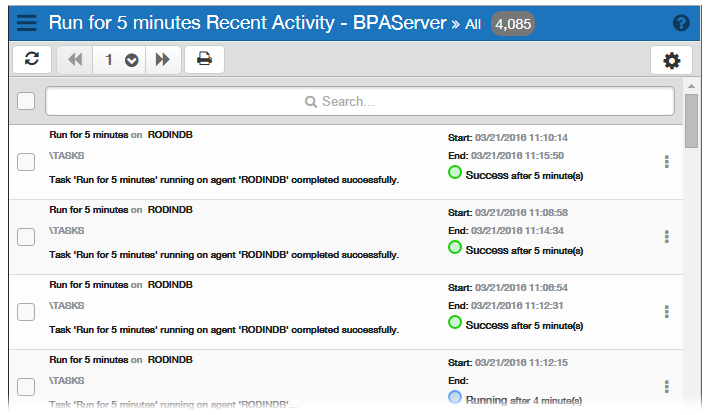The width and height of the screenshot is (708, 415).
Task: Toggle the select-all checkbox
Action: [x=26, y=101]
